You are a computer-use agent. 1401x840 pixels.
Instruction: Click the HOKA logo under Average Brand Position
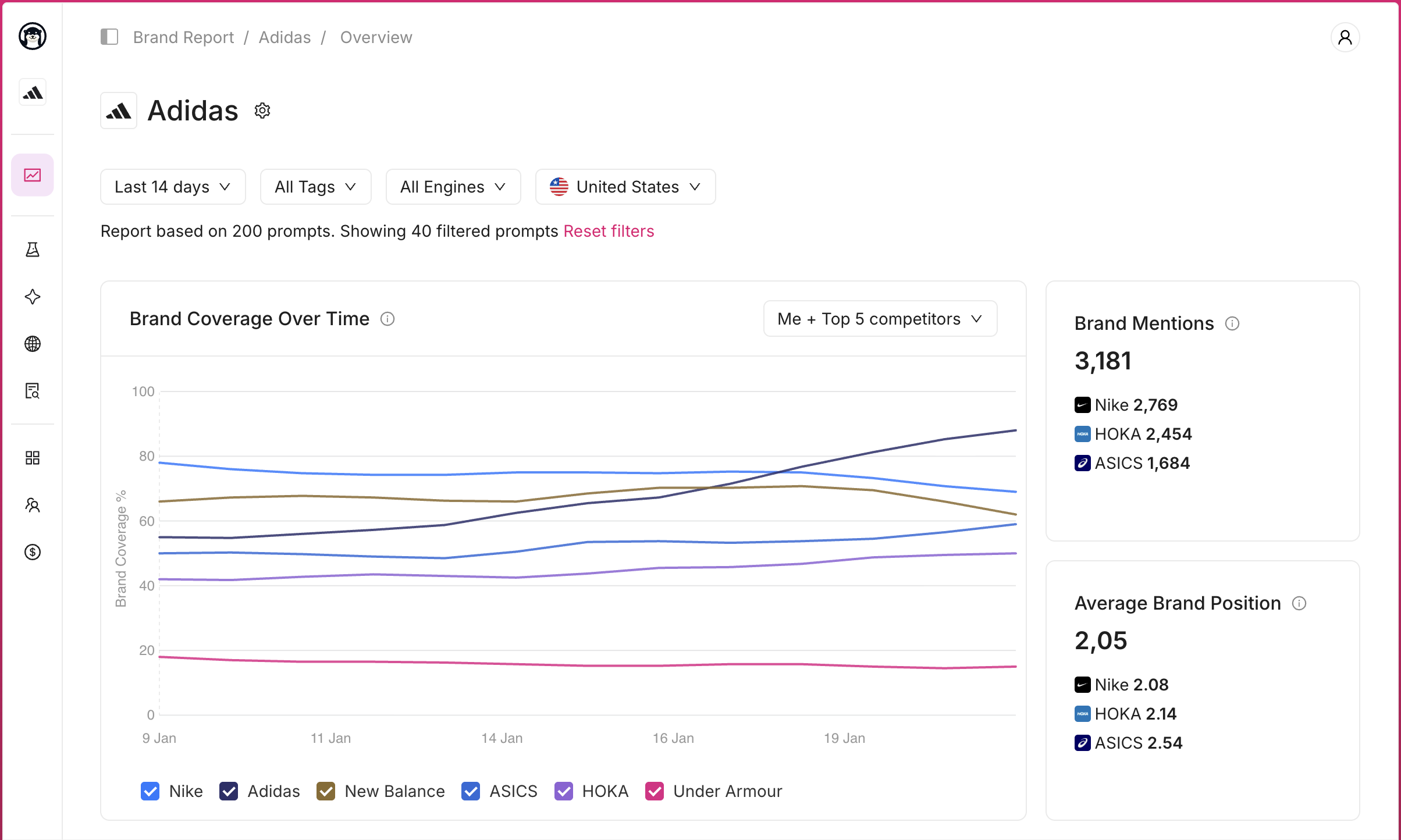tap(1083, 714)
